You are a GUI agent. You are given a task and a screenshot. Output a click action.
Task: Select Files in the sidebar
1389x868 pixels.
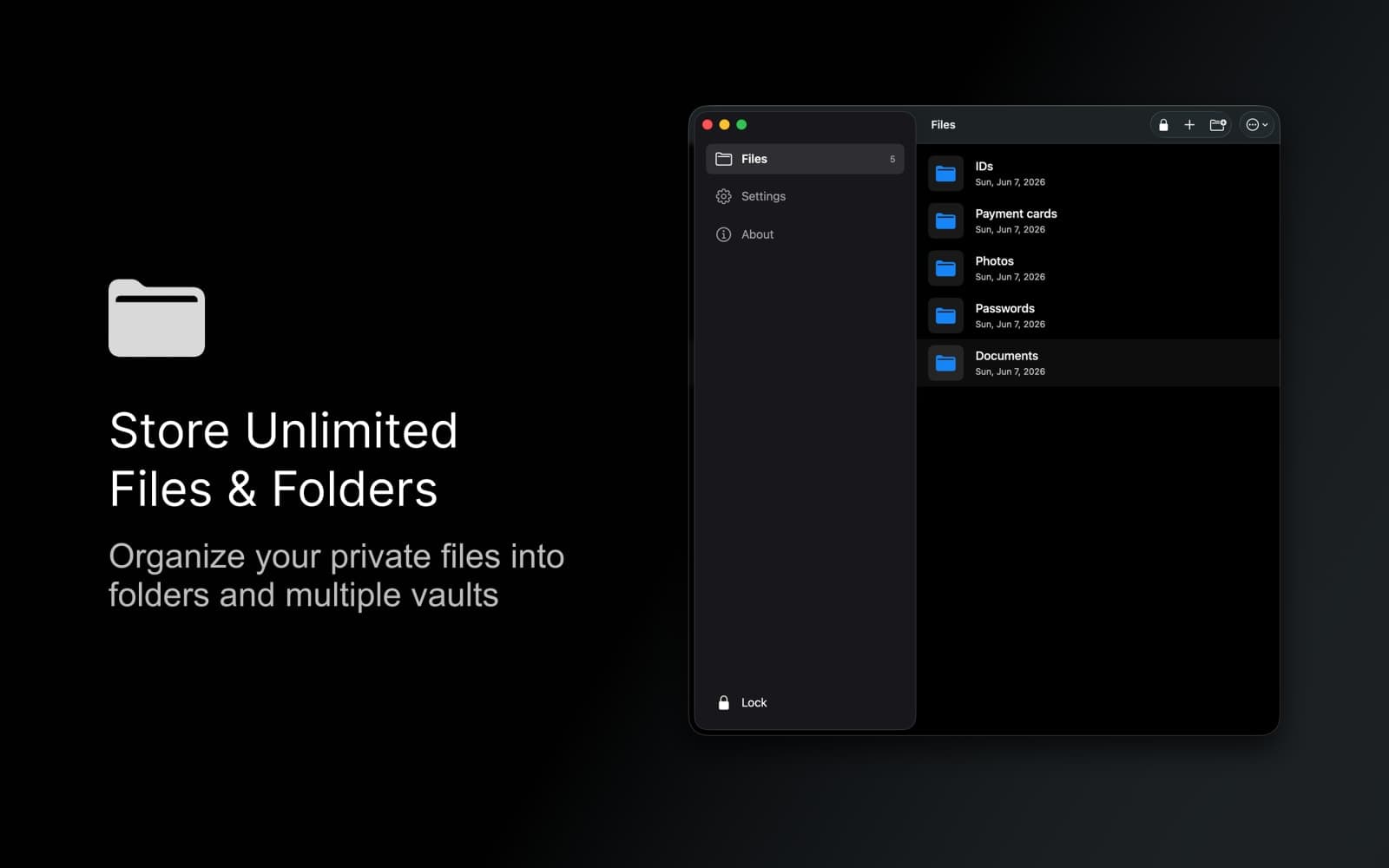[805, 159]
